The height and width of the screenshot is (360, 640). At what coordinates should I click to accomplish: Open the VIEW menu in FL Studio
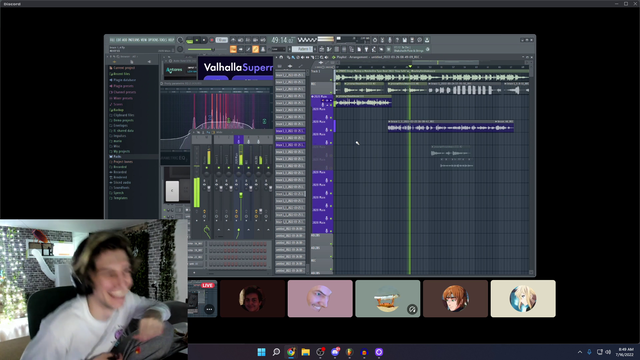tap(144, 40)
